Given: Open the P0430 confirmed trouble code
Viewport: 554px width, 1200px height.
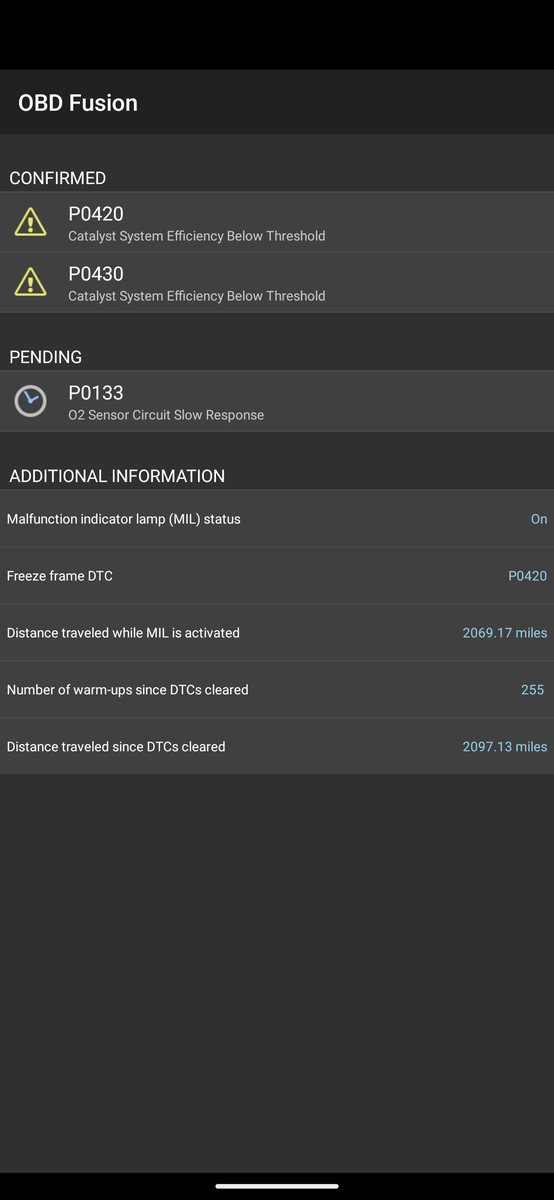Looking at the screenshot, I should [x=277, y=282].
